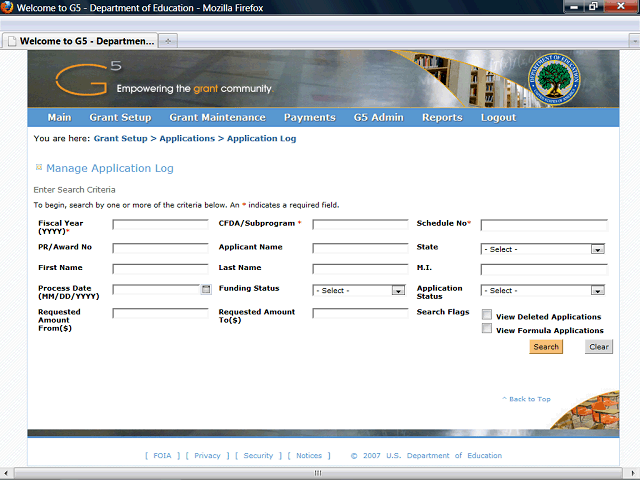Click the Search Flags label
Image resolution: width=640 pixels, height=480 pixels.
tap(443, 312)
